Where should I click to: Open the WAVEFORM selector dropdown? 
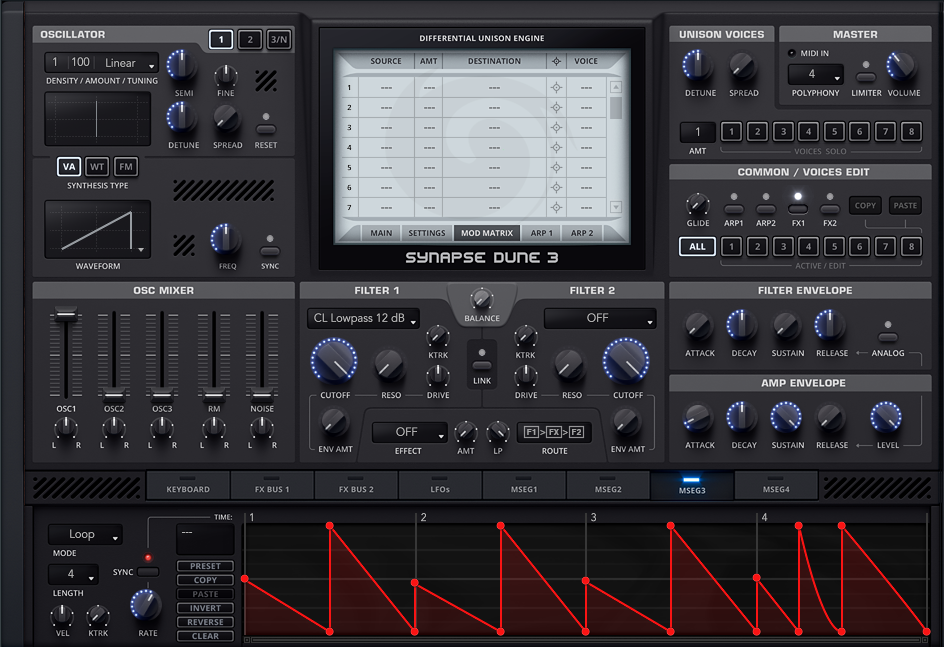click(140, 249)
